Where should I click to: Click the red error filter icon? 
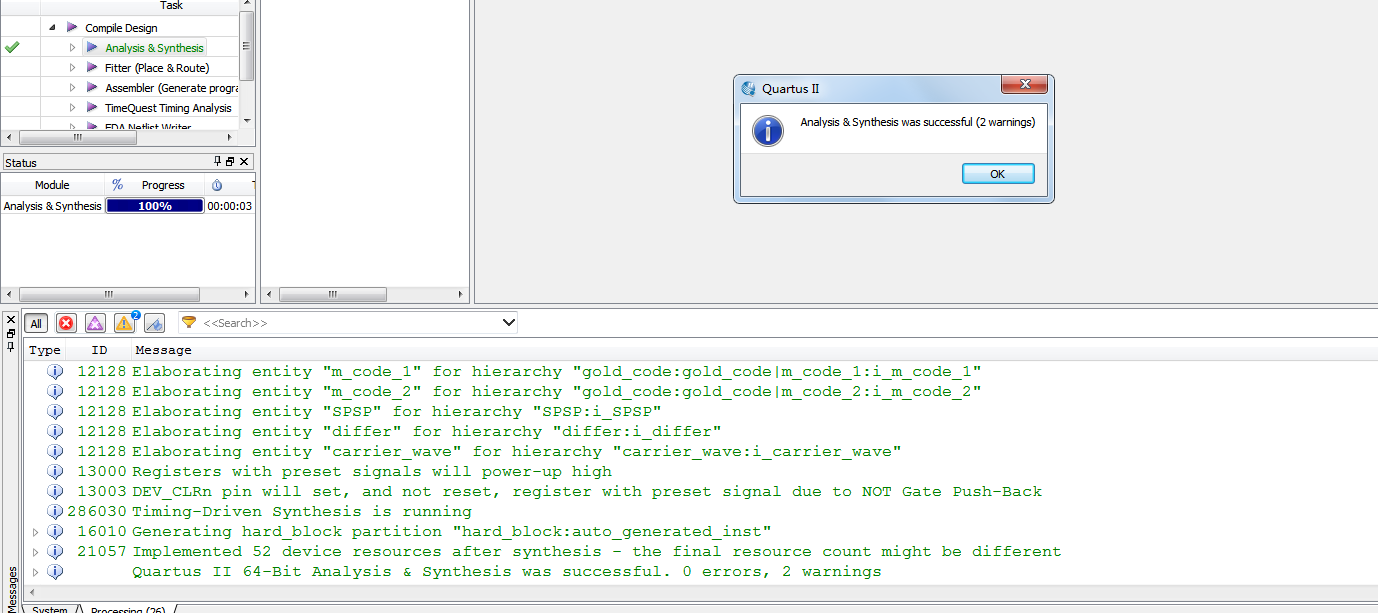[66, 323]
